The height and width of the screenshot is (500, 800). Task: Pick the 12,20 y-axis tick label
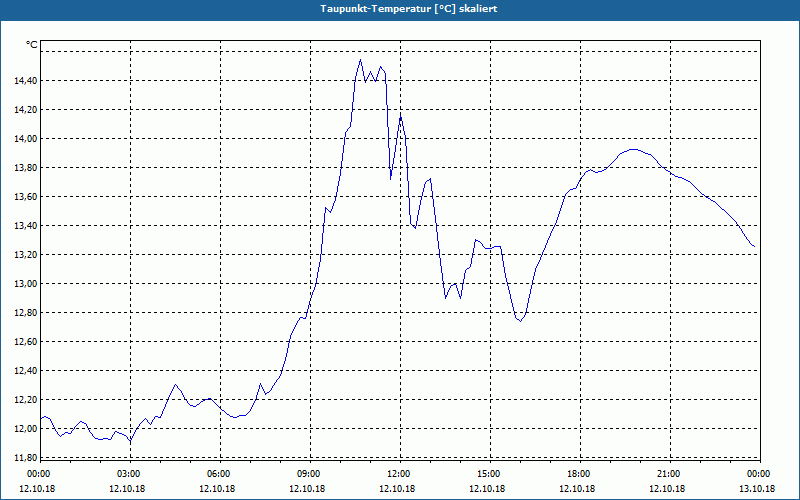26,399
